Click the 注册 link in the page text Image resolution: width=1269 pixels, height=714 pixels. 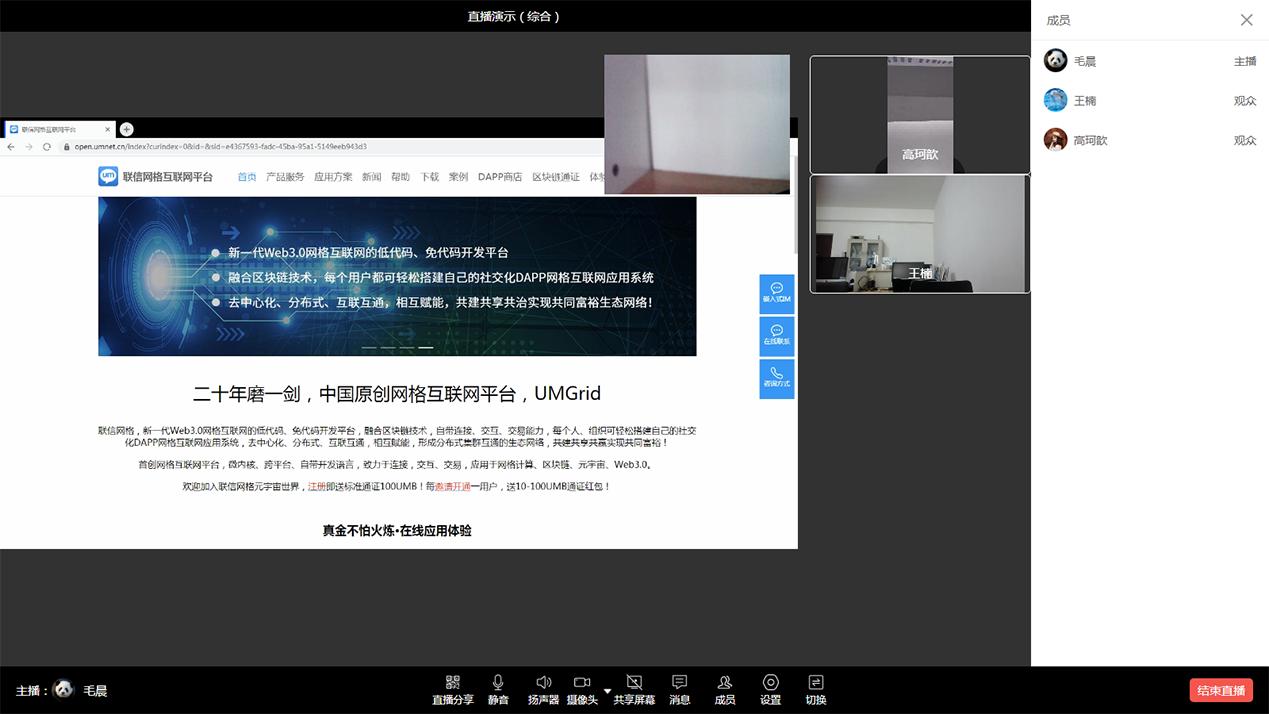(316, 486)
